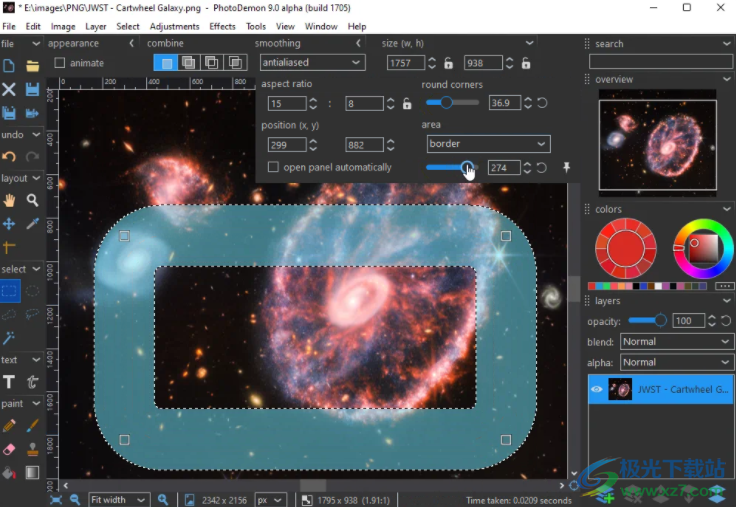Redo the last undone action

(x=32, y=156)
